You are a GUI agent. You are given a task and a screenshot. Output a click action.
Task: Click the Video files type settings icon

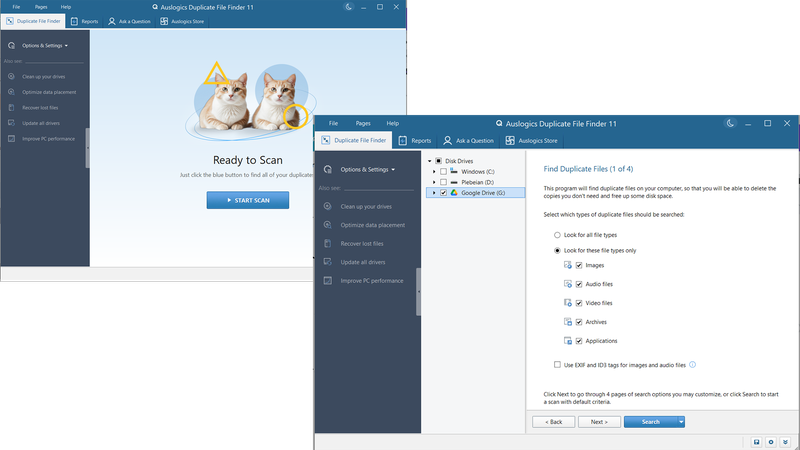pos(567,303)
